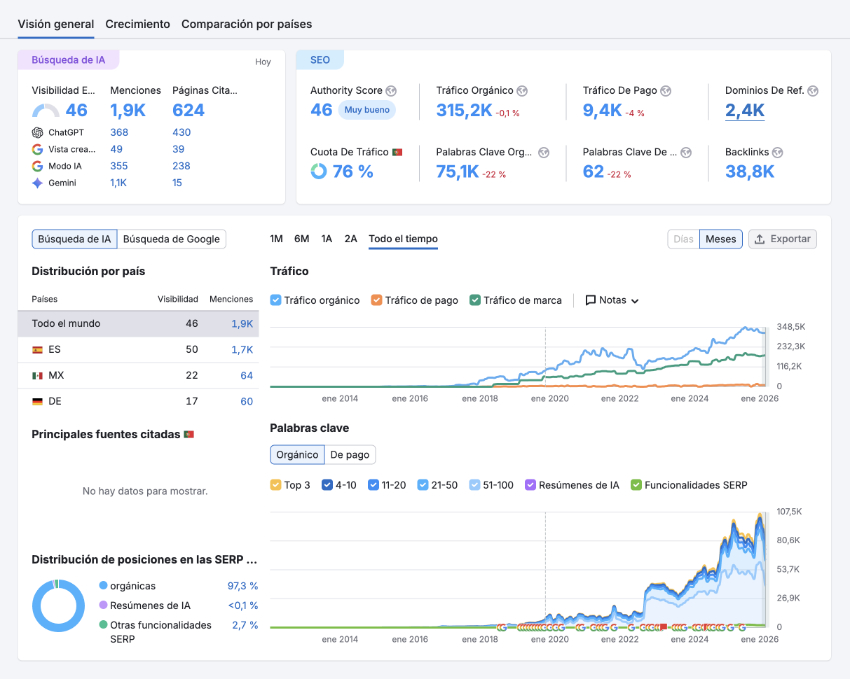The height and width of the screenshot is (679, 850).
Task: Click the Mexico flag icon in countries
Action: [x=38, y=376]
